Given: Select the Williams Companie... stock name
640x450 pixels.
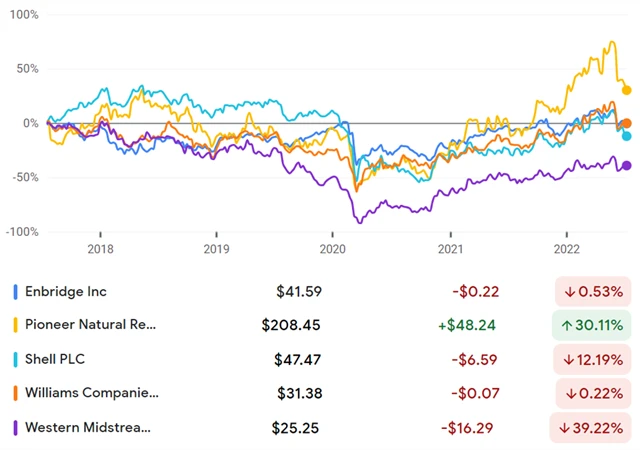Looking at the screenshot, I should [92, 393].
